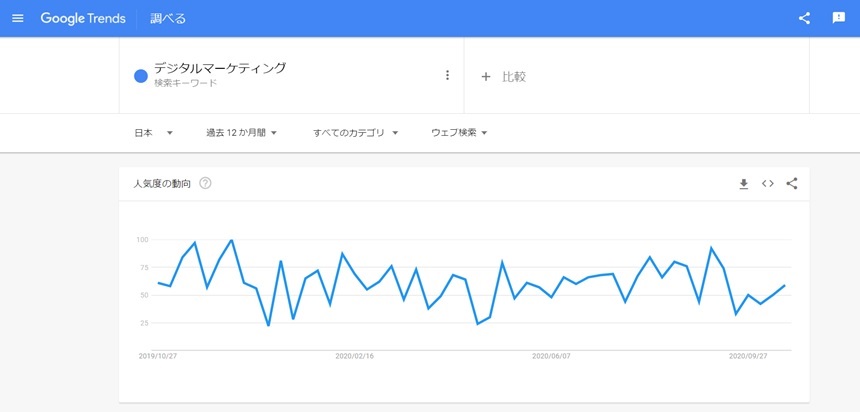Click the embed code icon on the chart
Image resolution: width=860 pixels, height=412 pixels.
(768, 184)
